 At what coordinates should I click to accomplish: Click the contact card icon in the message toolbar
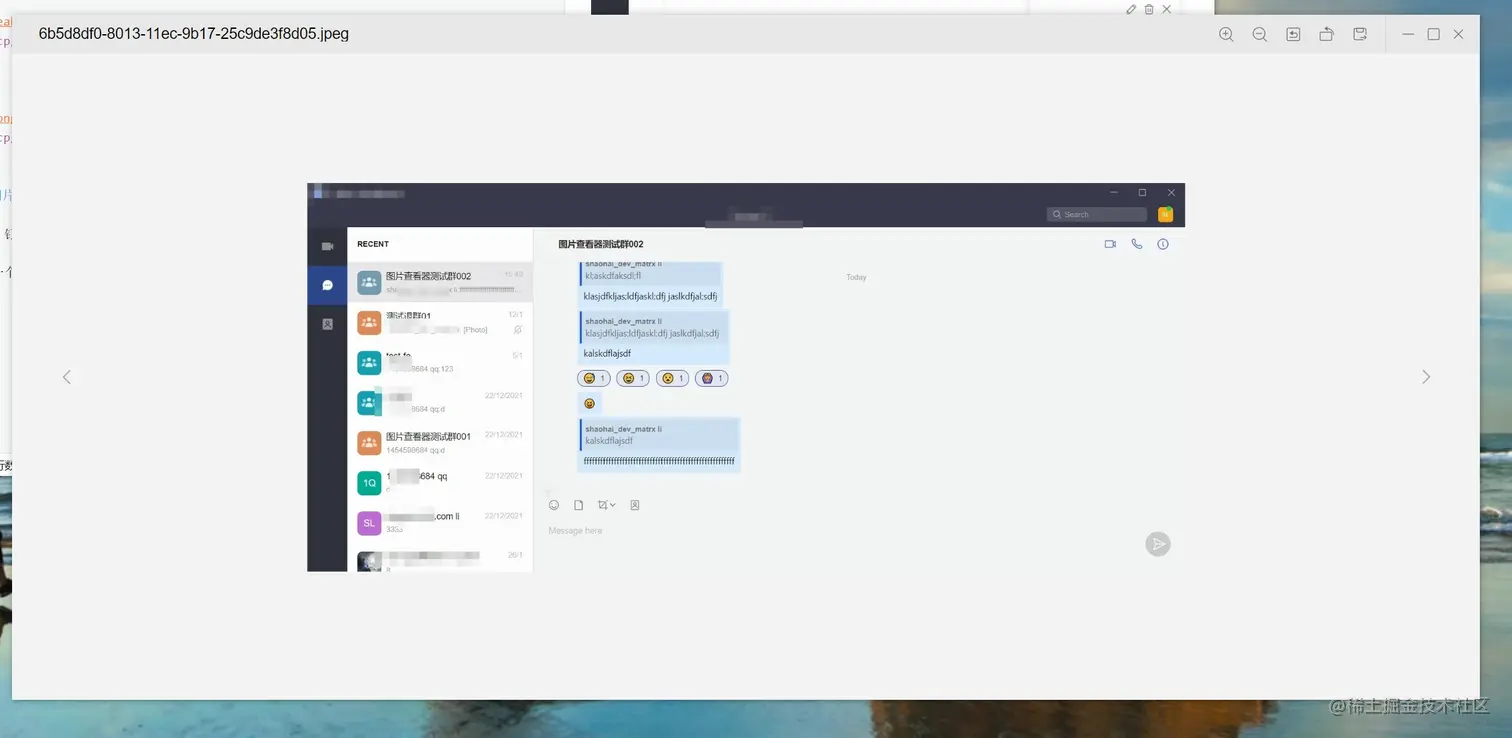635,505
